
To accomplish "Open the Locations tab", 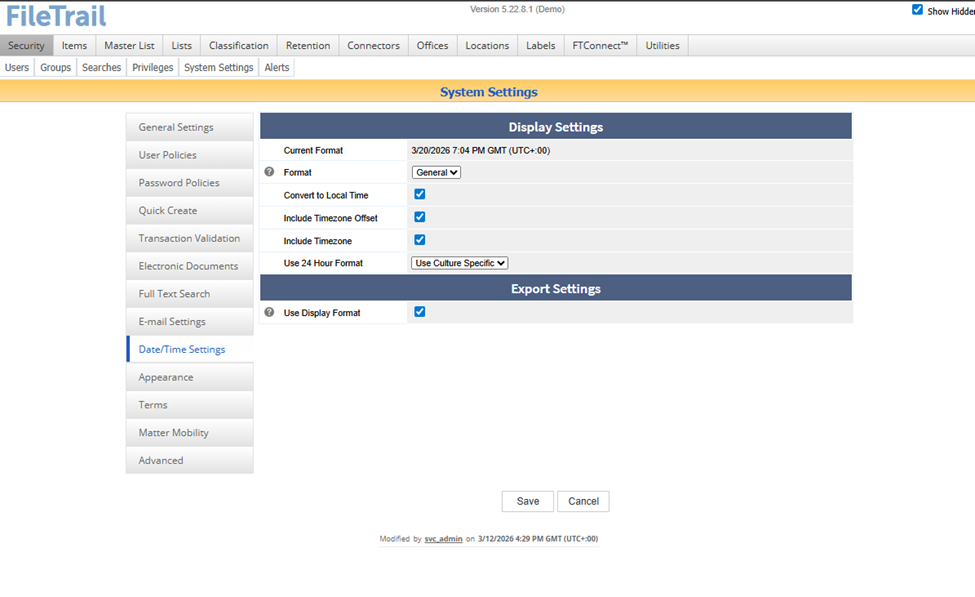I will [488, 45].
